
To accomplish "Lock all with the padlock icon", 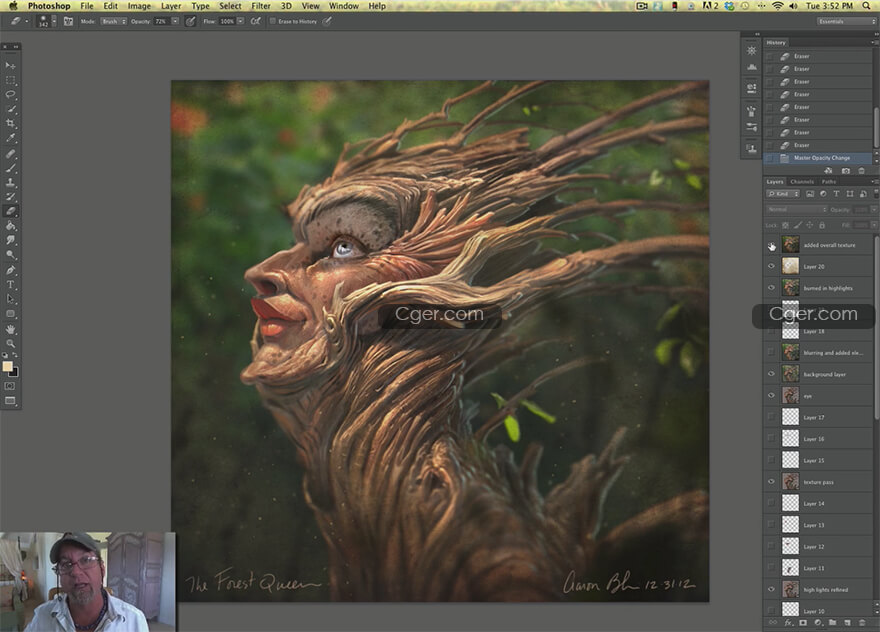I will (822, 225).
